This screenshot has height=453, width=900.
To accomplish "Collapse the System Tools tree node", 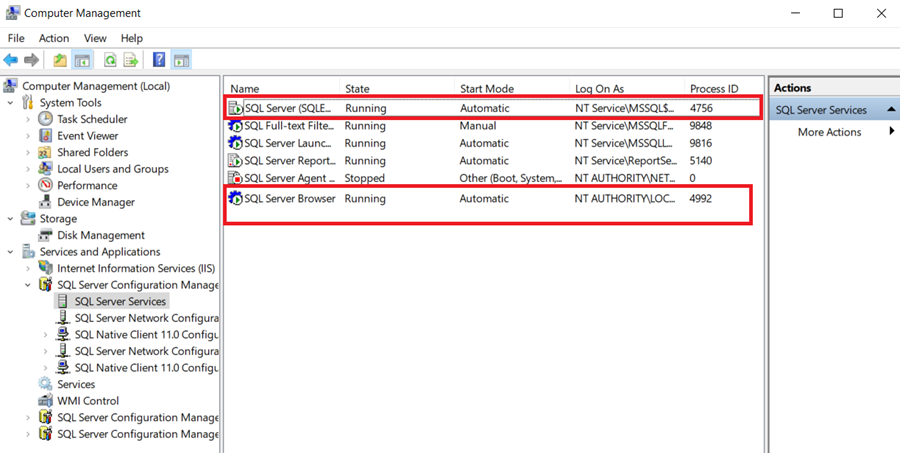I will 10,103.
